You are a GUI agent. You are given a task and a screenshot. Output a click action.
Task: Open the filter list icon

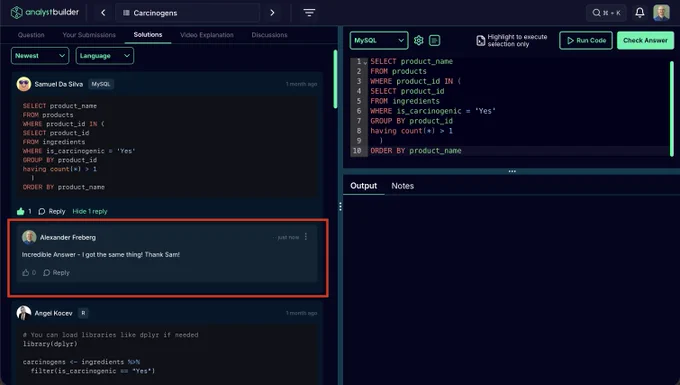coord(309,13)
